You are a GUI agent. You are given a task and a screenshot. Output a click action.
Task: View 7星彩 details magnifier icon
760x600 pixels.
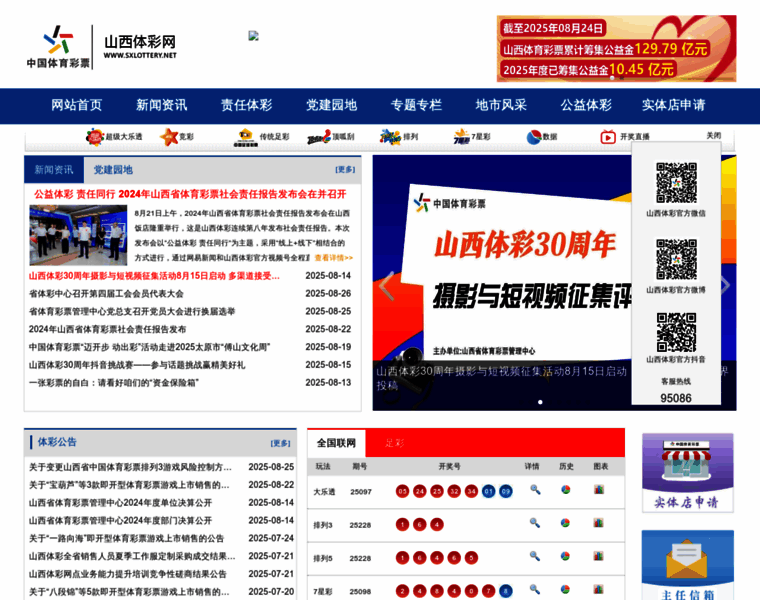(x=535, y=589)
